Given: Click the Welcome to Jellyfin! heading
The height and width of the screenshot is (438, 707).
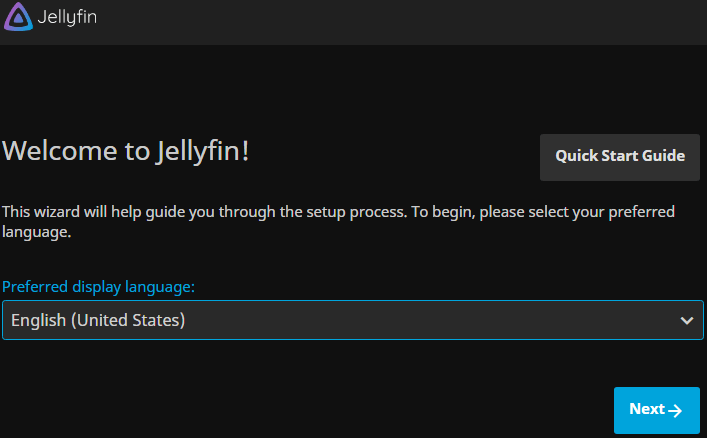Looking at the screenshot, I should [x=126, y=151].
